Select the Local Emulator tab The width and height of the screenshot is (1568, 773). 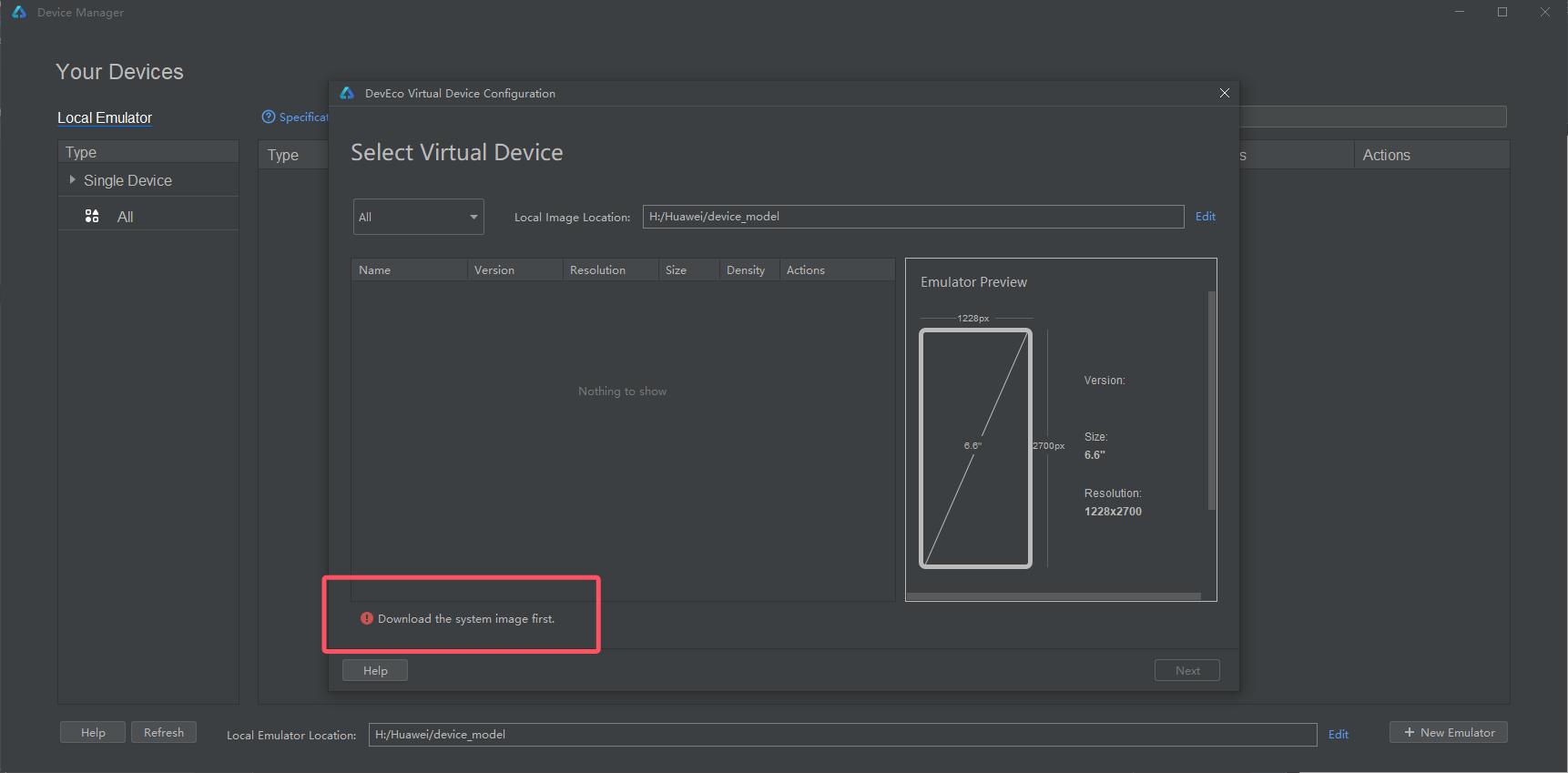[105, 117]
